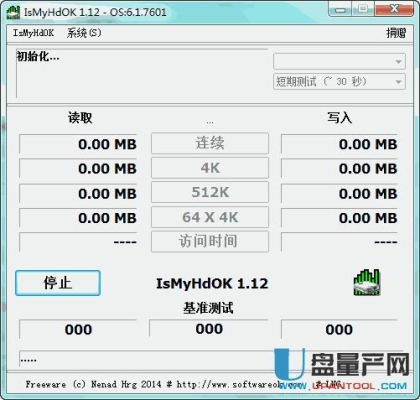Click the left 000 read score field
This screenshot has height=400, width=420.
coord(78,329)
